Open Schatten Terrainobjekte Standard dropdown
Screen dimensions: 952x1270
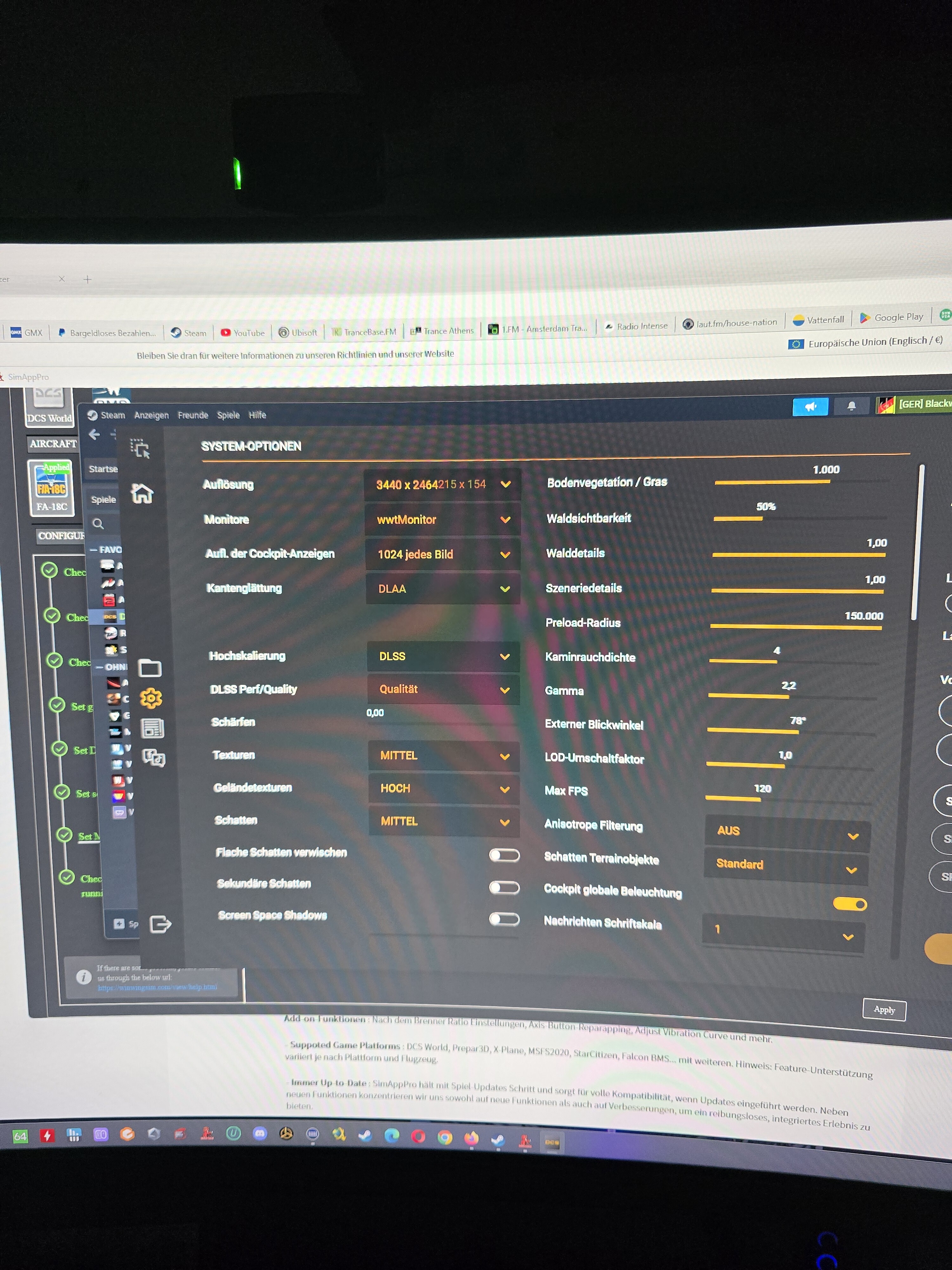tap(786, 866)
